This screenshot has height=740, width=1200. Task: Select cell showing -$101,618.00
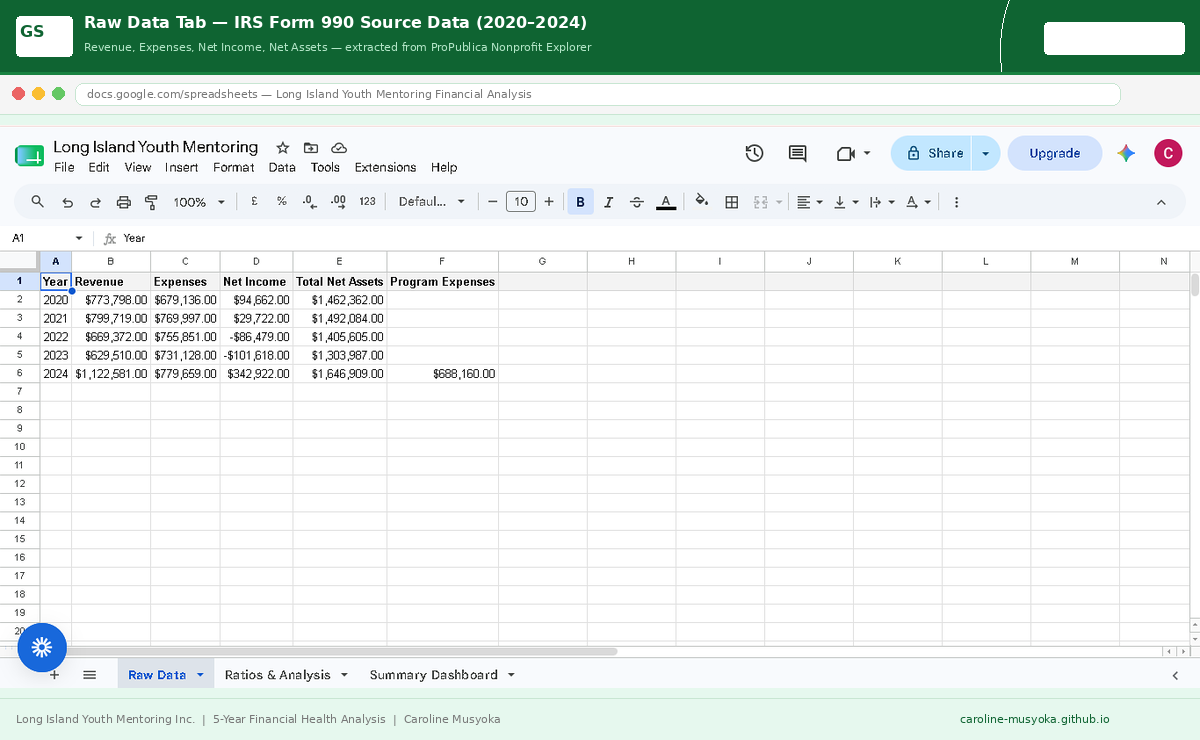256,355
